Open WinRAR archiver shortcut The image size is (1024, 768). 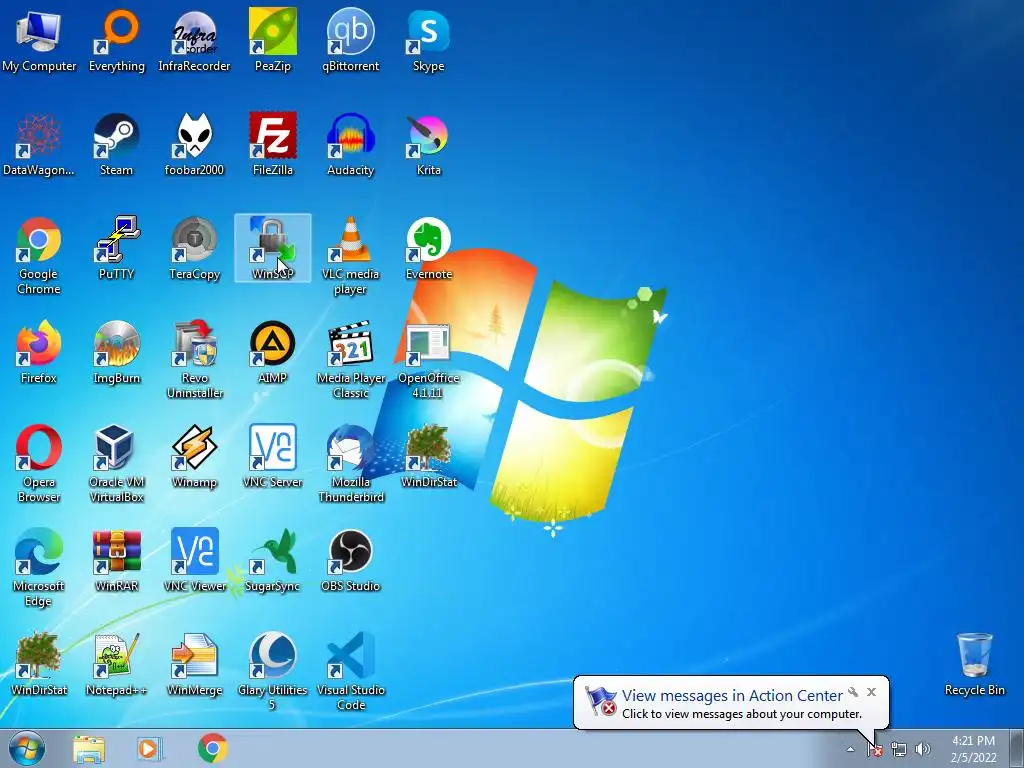116,560
